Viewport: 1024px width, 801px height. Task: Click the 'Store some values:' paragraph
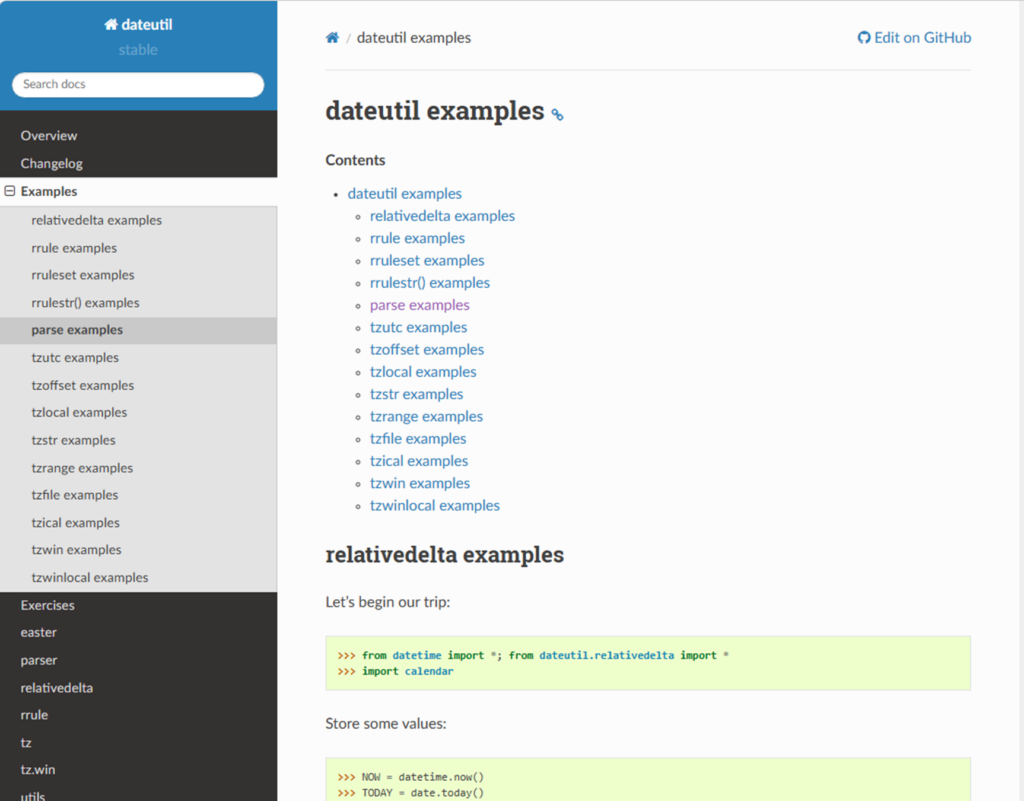386,723
